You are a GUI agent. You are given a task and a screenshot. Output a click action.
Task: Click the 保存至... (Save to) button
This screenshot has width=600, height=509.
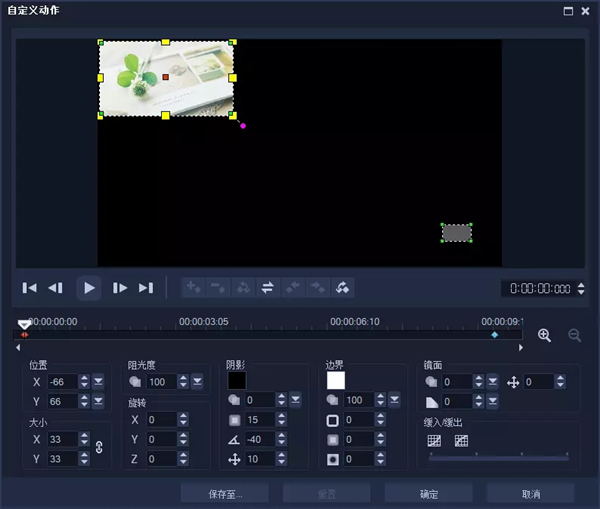click(224, 494)
